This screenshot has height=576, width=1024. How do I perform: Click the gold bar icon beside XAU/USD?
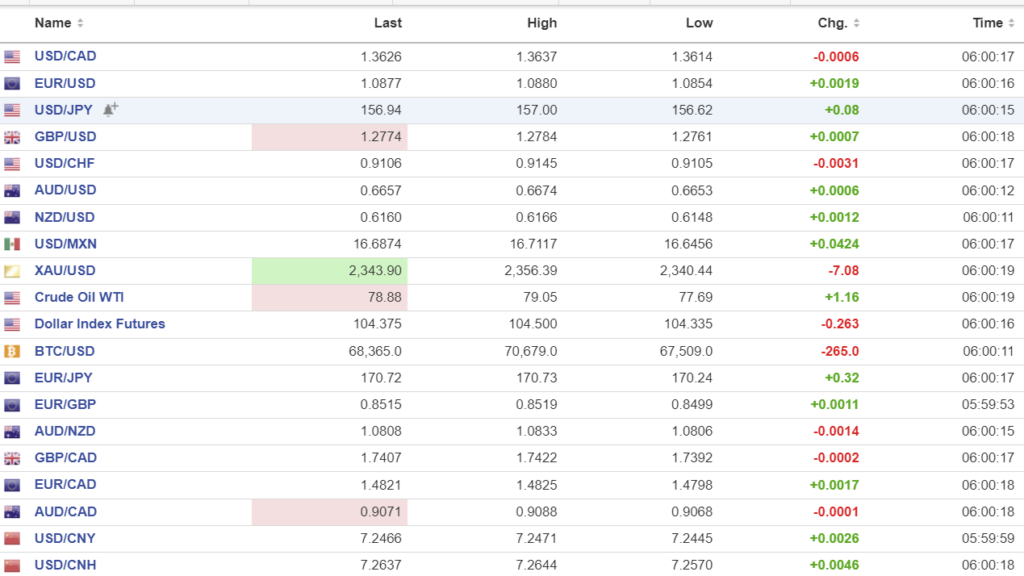(12, 271)
